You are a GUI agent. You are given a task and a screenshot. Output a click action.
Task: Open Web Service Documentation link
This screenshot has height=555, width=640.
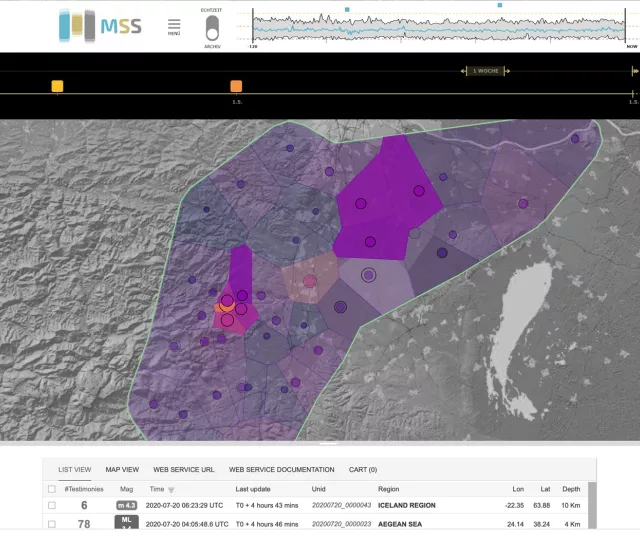pos(281,469)
